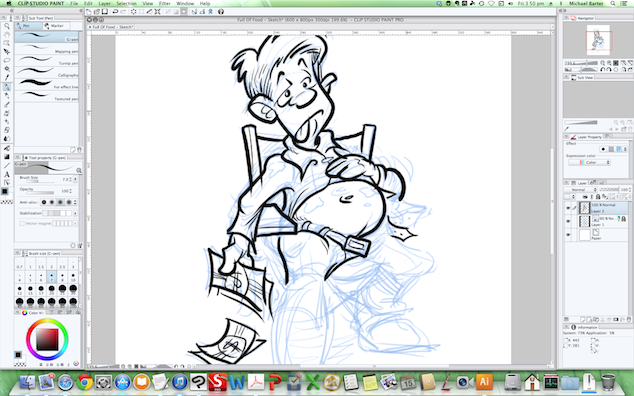The width and height of the screenshot is (634, 396).
Task: Click the color wheel square picker
Action: pos(47,339)
